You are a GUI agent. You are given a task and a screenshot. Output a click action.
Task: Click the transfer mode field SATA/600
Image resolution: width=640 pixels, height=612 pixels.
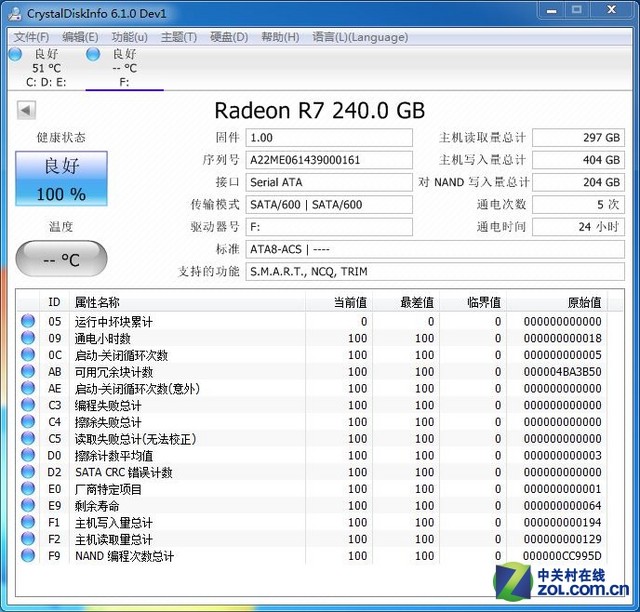(x=329, y=204)
